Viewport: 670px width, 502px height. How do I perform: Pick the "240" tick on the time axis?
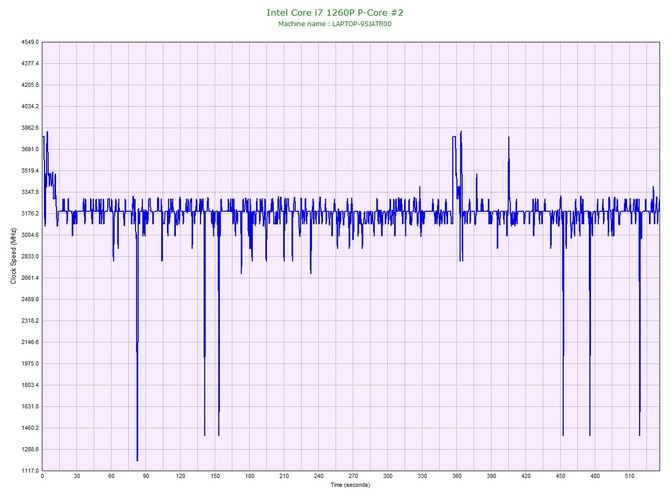pyautogui.click(x=319, y=476)
